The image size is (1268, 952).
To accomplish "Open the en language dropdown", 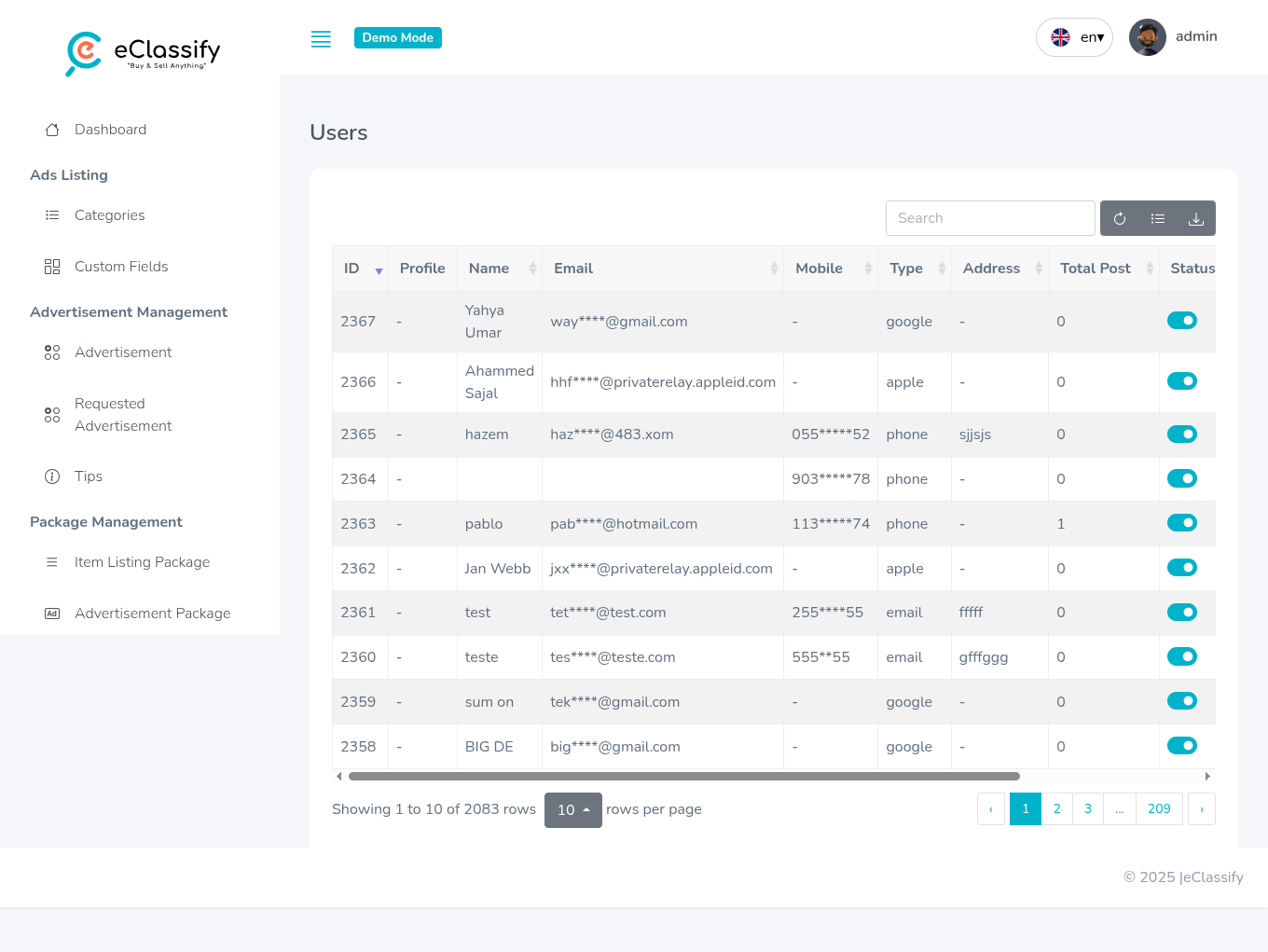I will [1074, 37].
